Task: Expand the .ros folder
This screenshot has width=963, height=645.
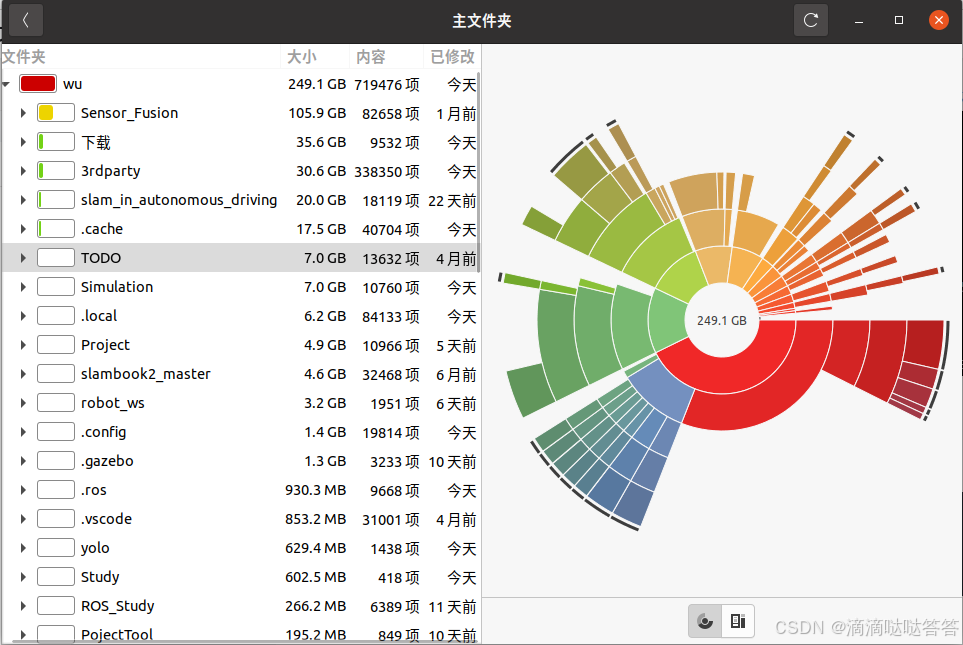Action: click(23, 490)
